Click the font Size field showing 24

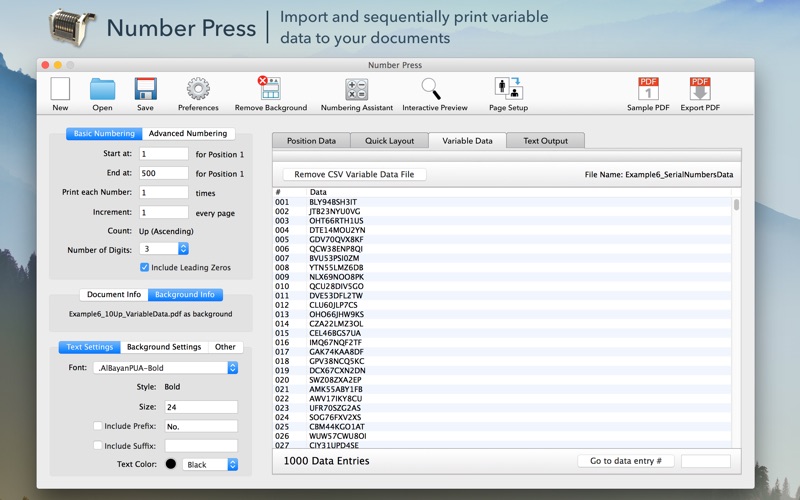[201, 407]
